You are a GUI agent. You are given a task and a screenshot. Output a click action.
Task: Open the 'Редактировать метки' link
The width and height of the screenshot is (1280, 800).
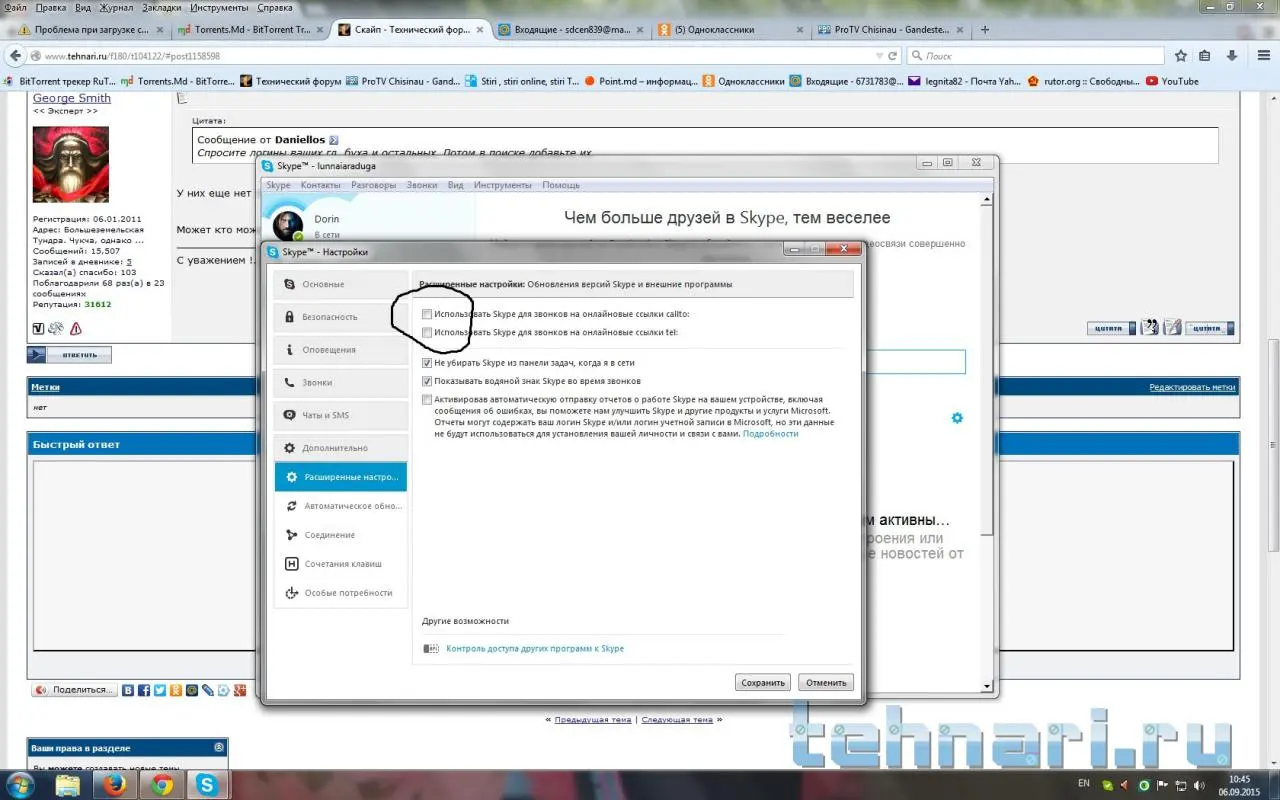pyautogui.click(x=1192, y=387)
